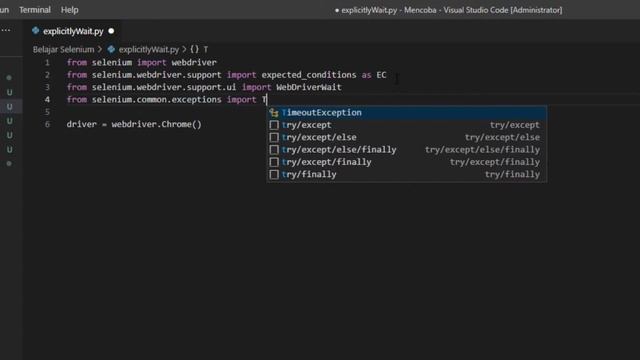
Task: Choose the try/except snippet suggestion
Action: (407, 125)
